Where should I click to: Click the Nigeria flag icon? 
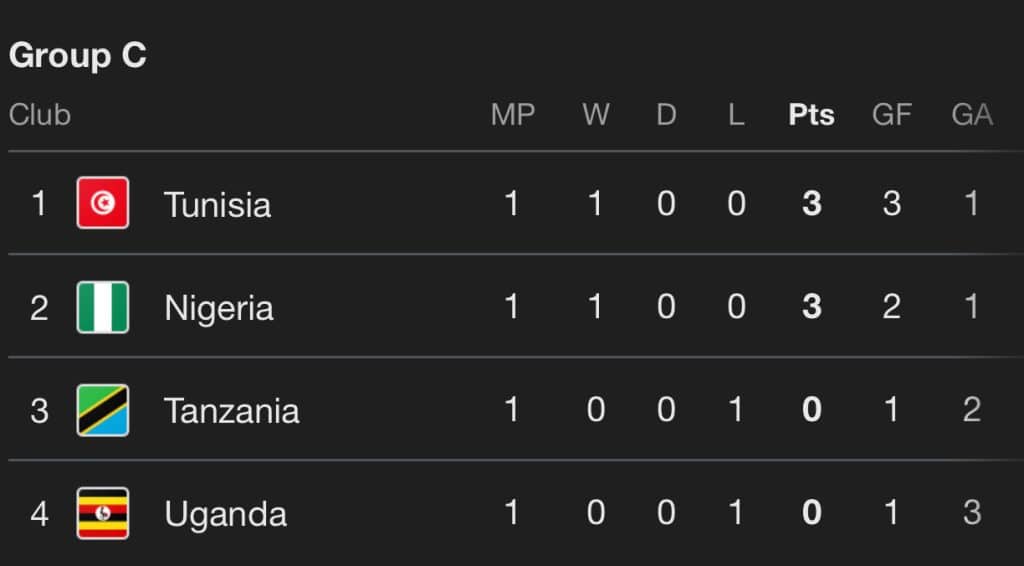tap(103, 307)
